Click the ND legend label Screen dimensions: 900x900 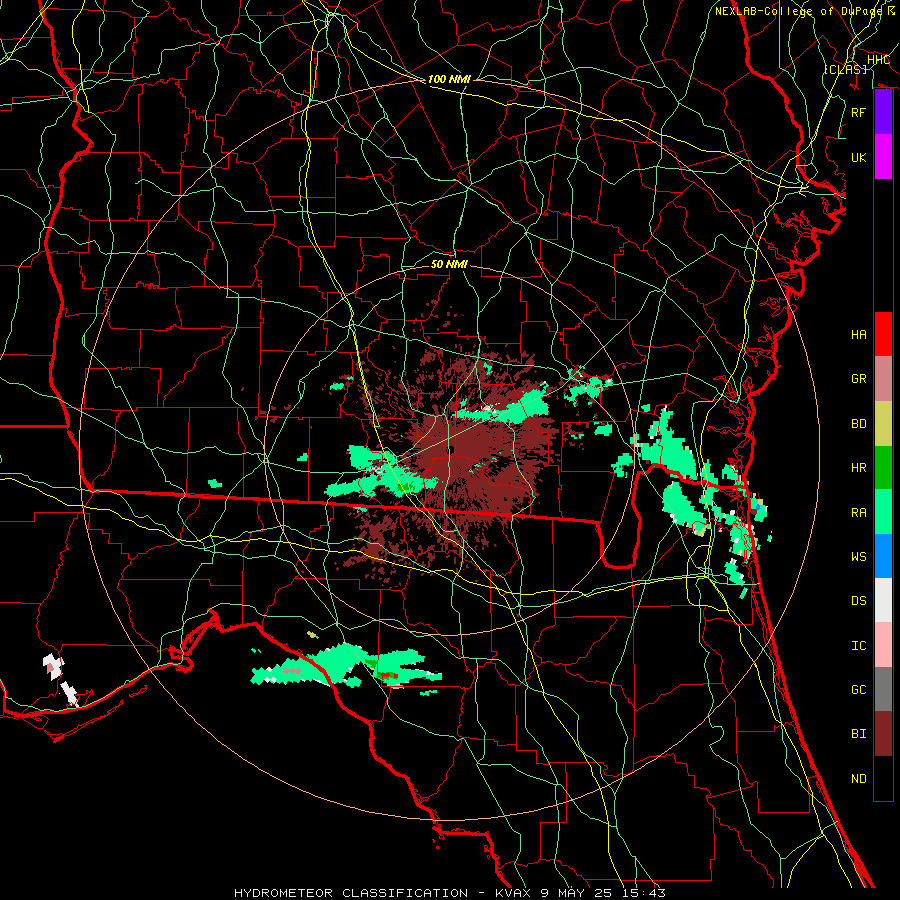pos(859,779)
